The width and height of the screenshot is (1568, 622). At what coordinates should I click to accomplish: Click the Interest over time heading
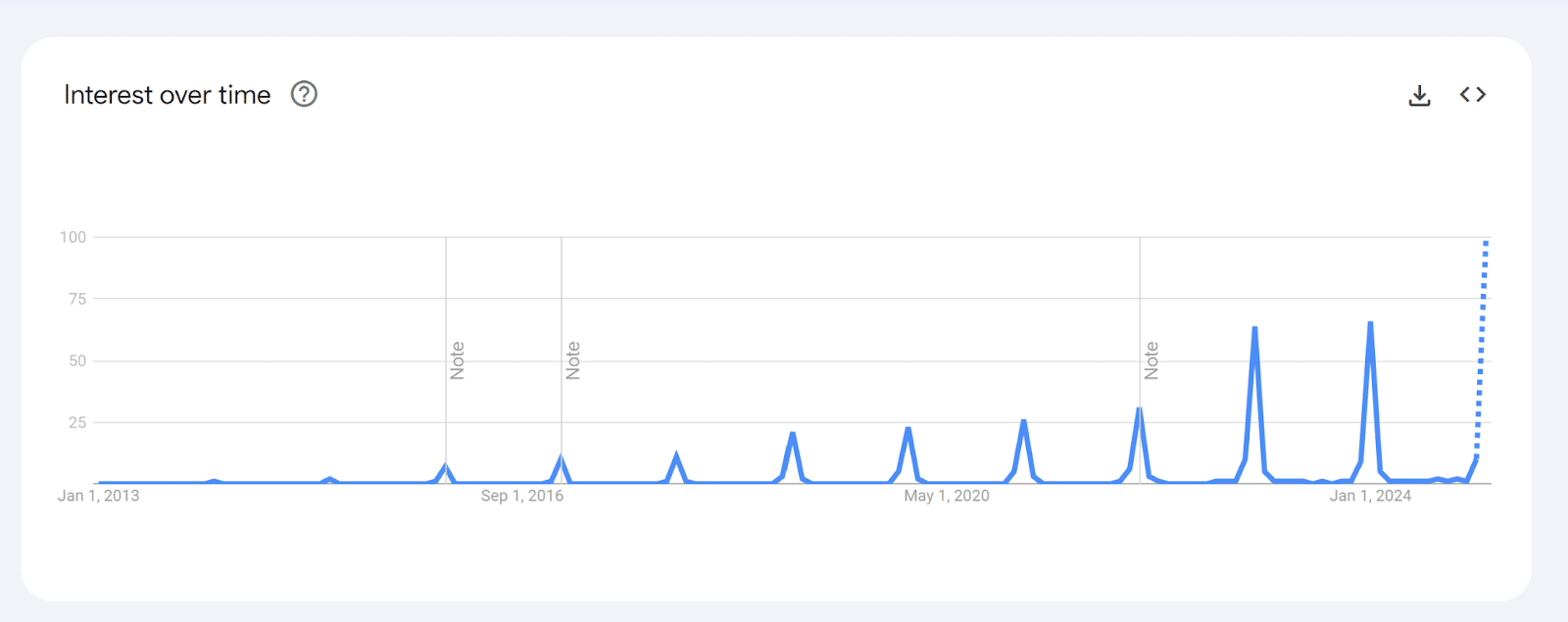coord(168,95)
